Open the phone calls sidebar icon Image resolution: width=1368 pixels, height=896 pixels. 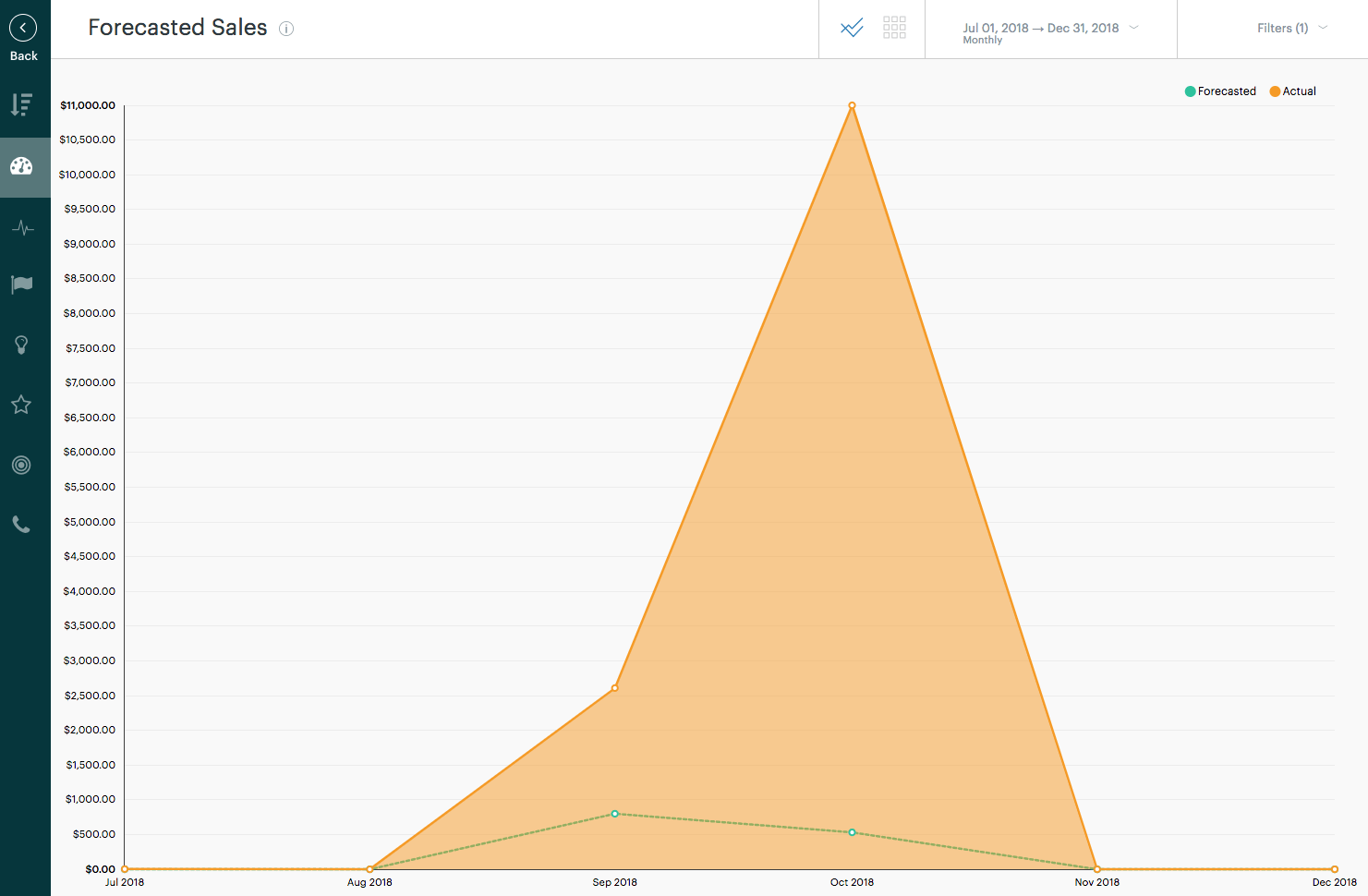tap(21, 525)
